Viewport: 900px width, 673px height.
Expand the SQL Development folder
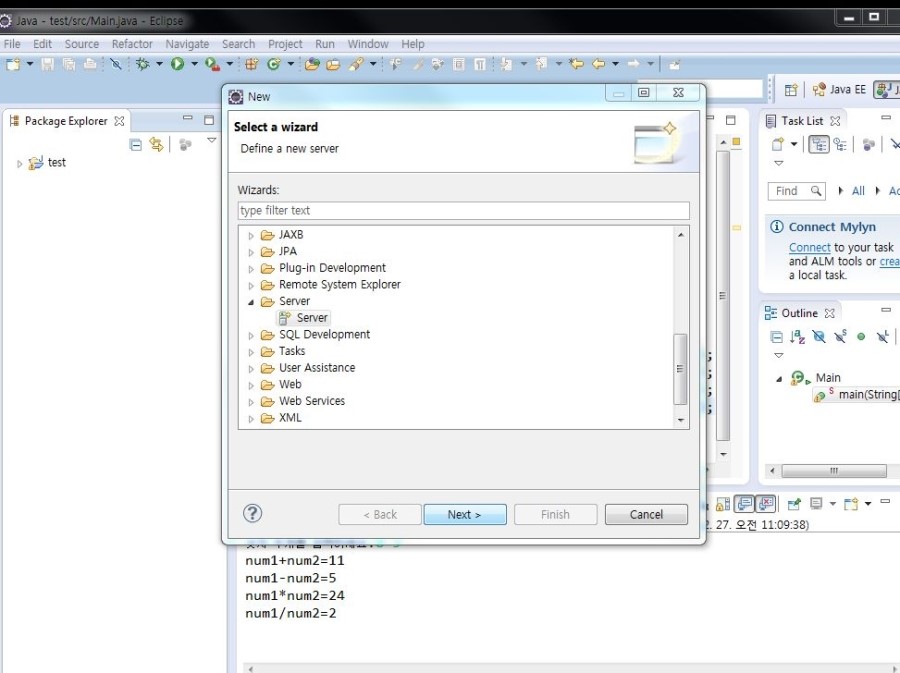coord(251,336)
